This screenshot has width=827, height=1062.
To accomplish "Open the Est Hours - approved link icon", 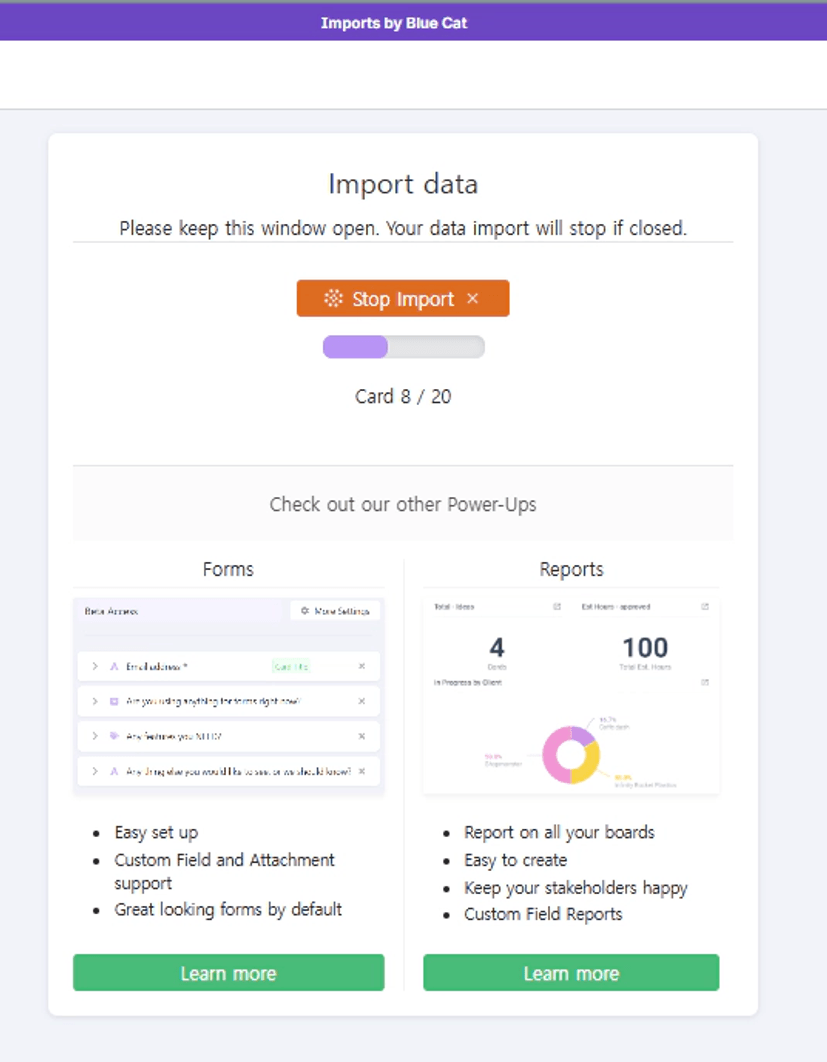I will (x=705, y=607).
